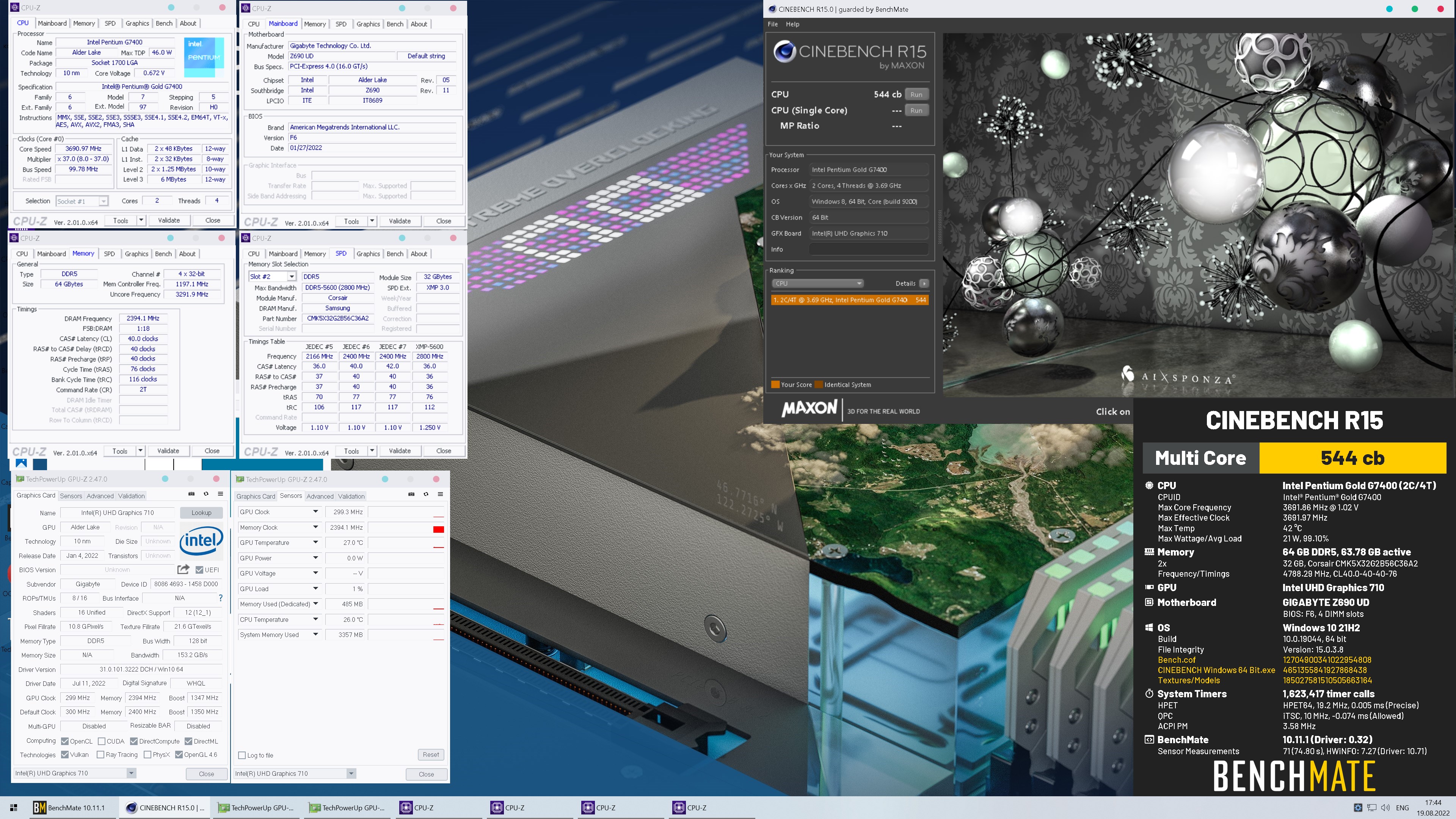Open hamburger menu in GPU-Z Graphics Card window

(x=220, y=493)
